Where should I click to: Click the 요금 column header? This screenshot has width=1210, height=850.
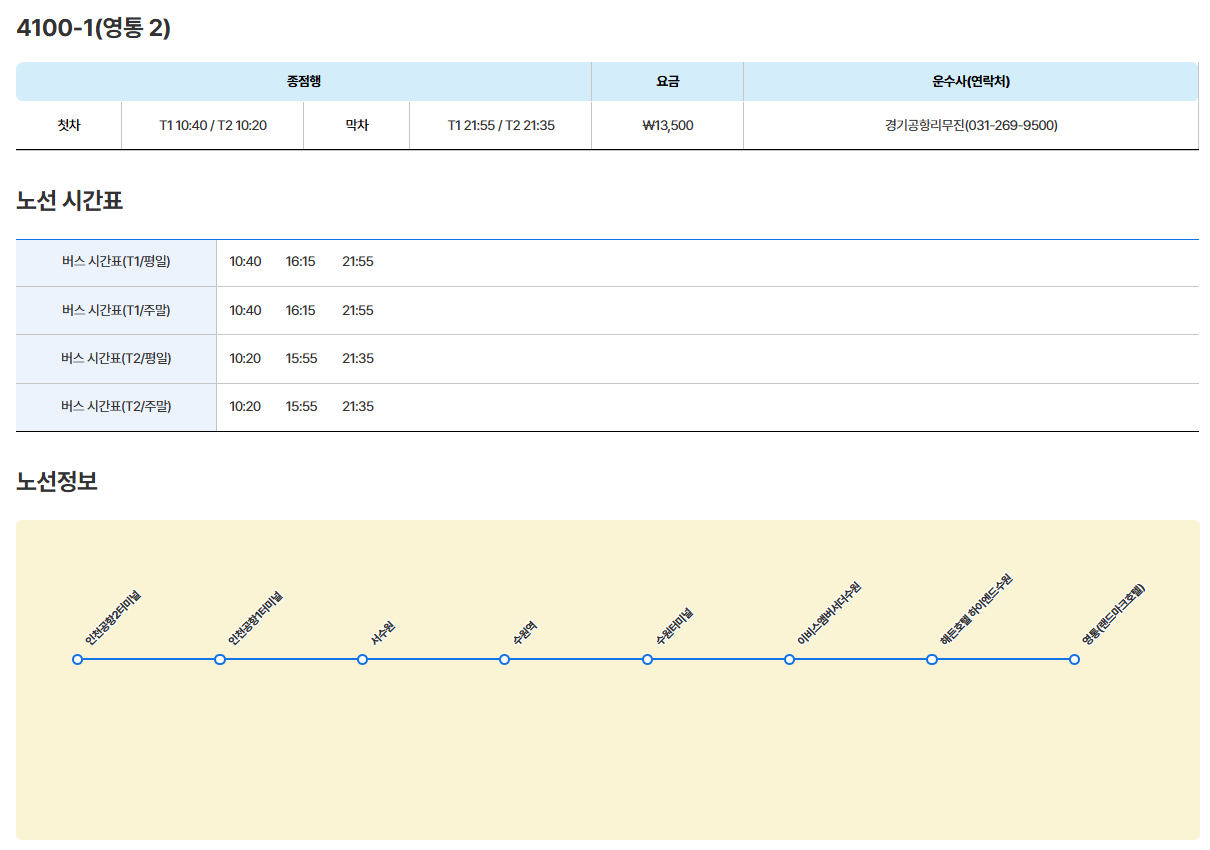[667, 82]
